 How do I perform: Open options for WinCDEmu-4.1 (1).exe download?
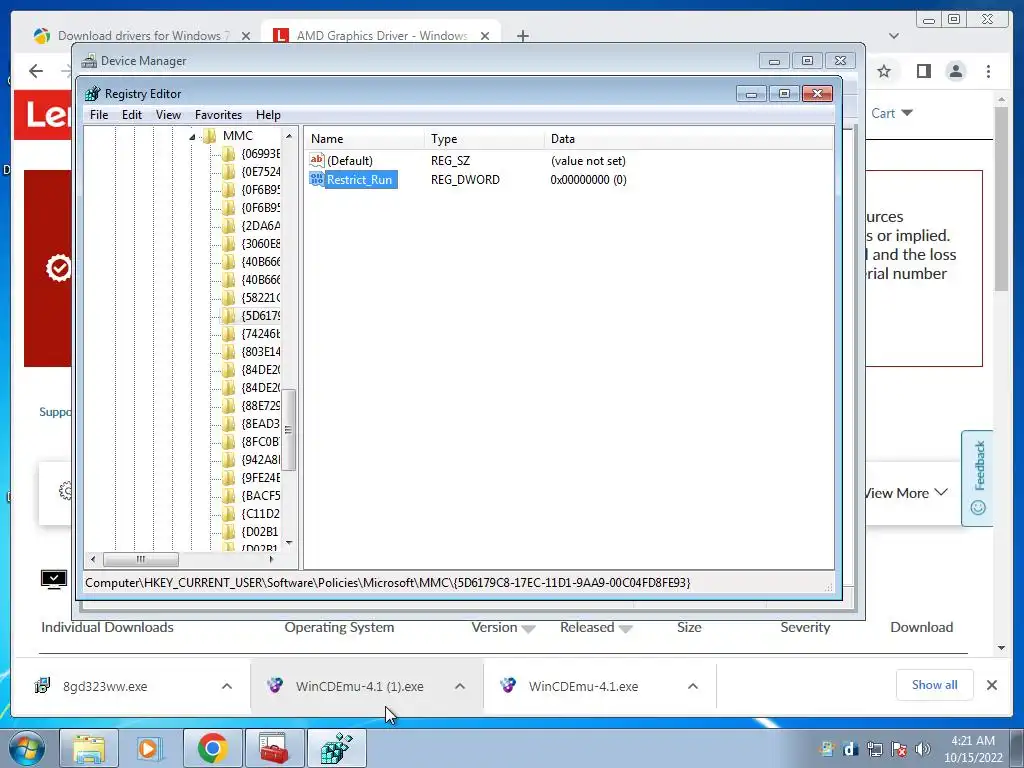click(460, 686)
